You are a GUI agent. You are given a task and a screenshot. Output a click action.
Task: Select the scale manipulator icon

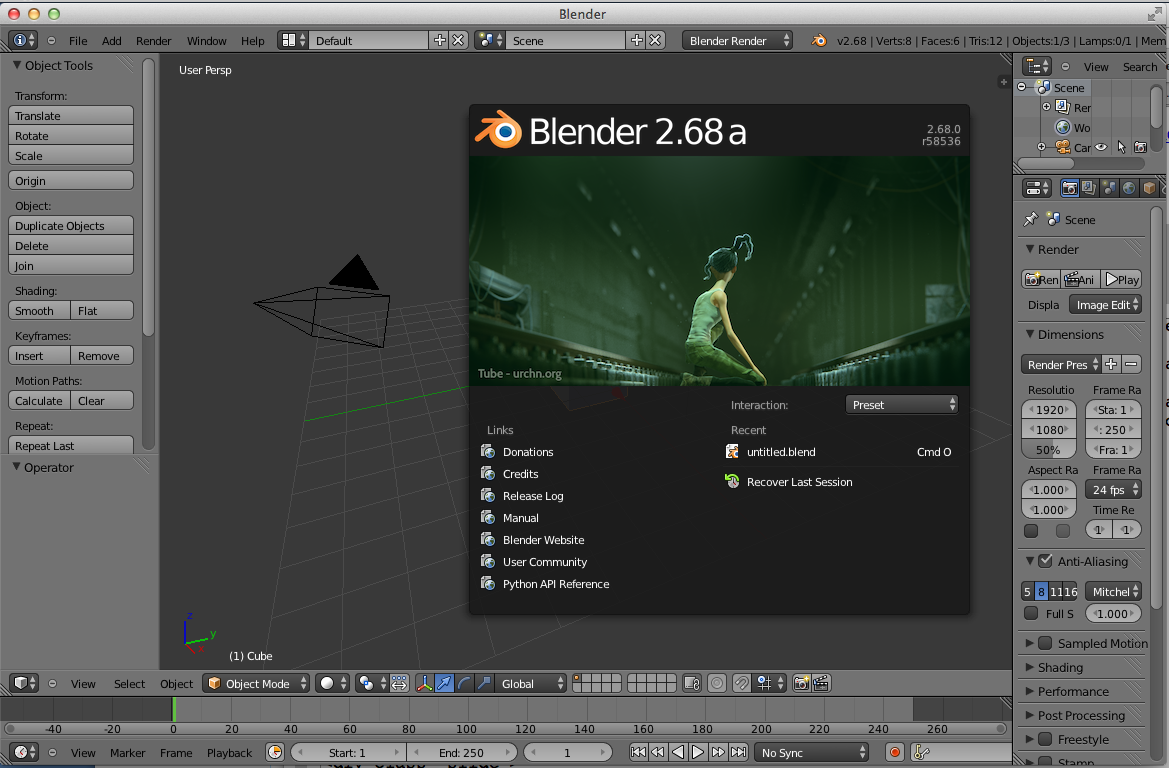pos(484,683)
